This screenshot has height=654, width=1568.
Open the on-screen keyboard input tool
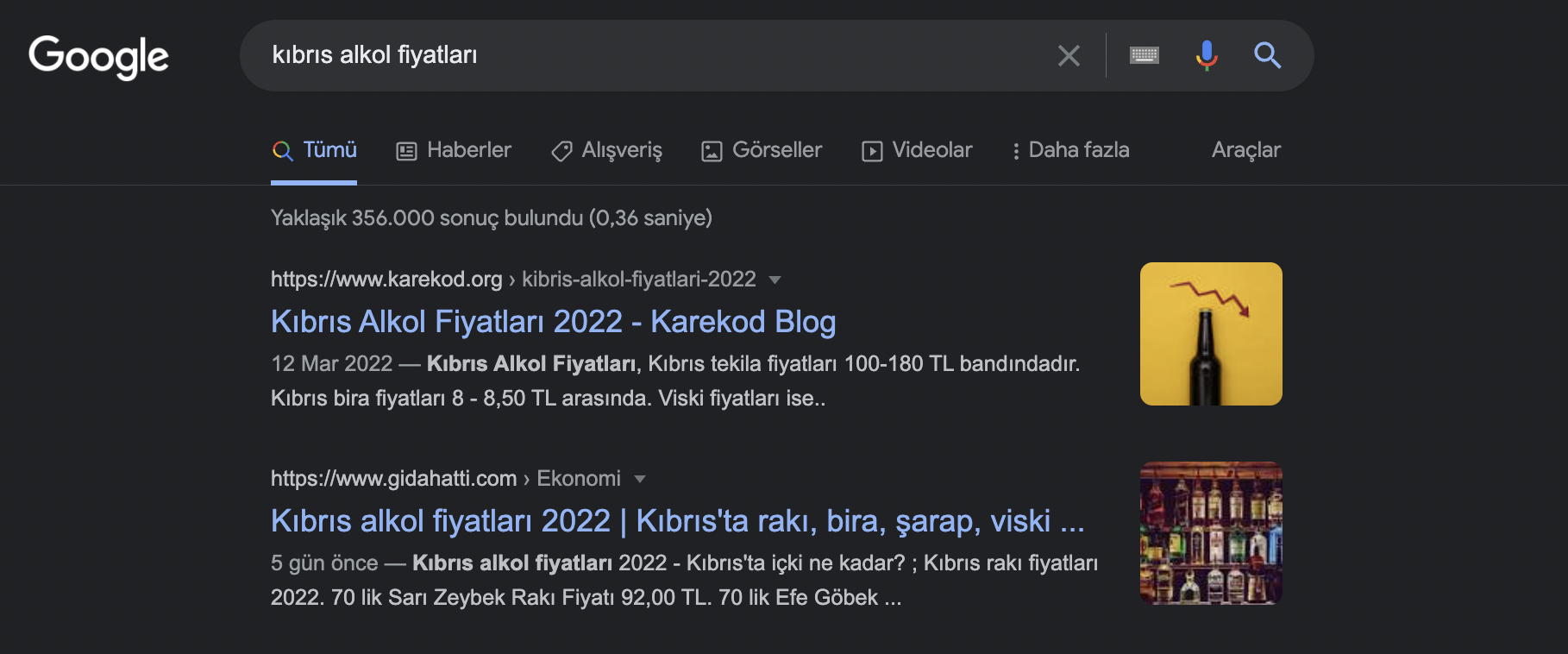(x=1145, y=56)
